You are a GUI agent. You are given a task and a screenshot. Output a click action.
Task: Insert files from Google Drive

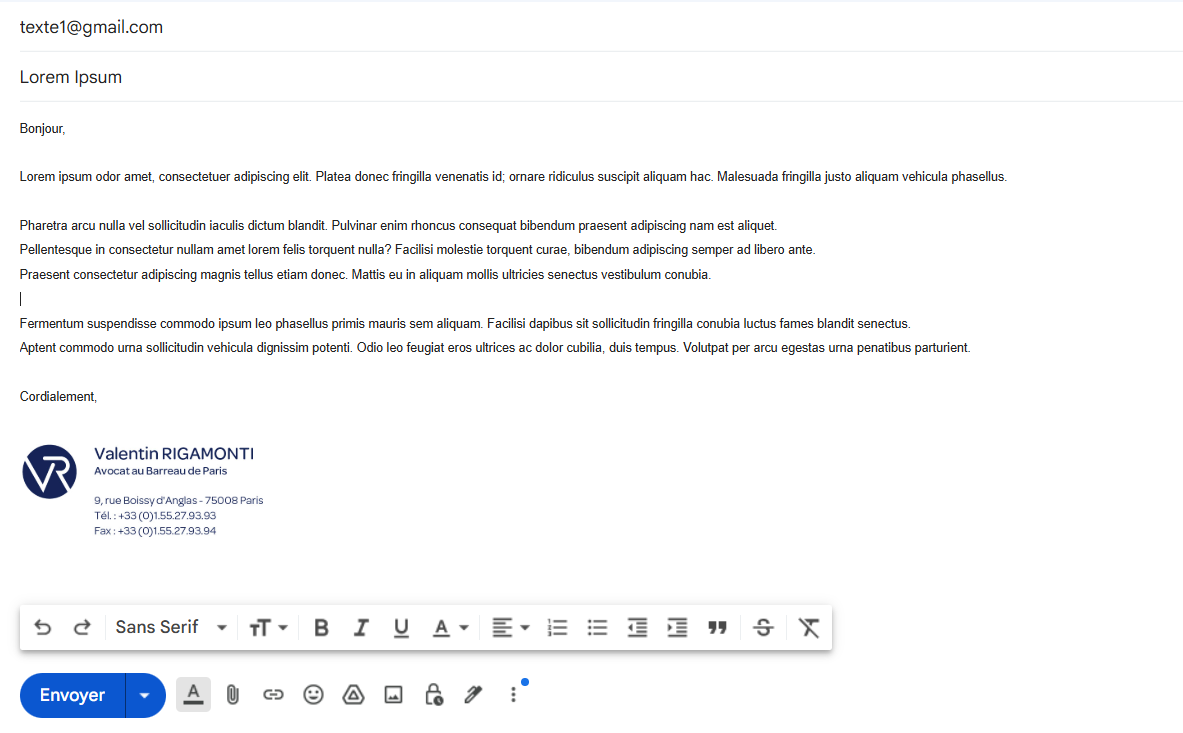pyautogui.click(x=353, y=695)
